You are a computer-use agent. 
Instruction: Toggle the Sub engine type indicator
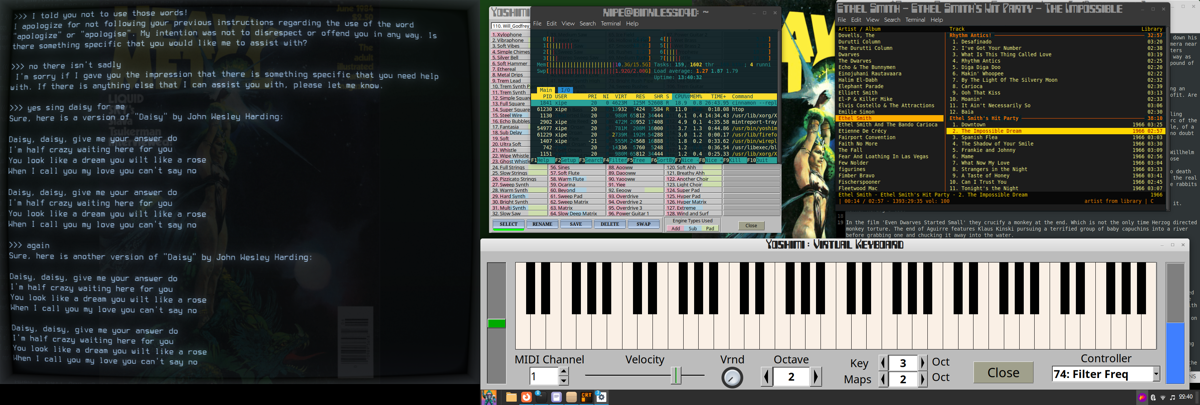click(x=692, y=228)
